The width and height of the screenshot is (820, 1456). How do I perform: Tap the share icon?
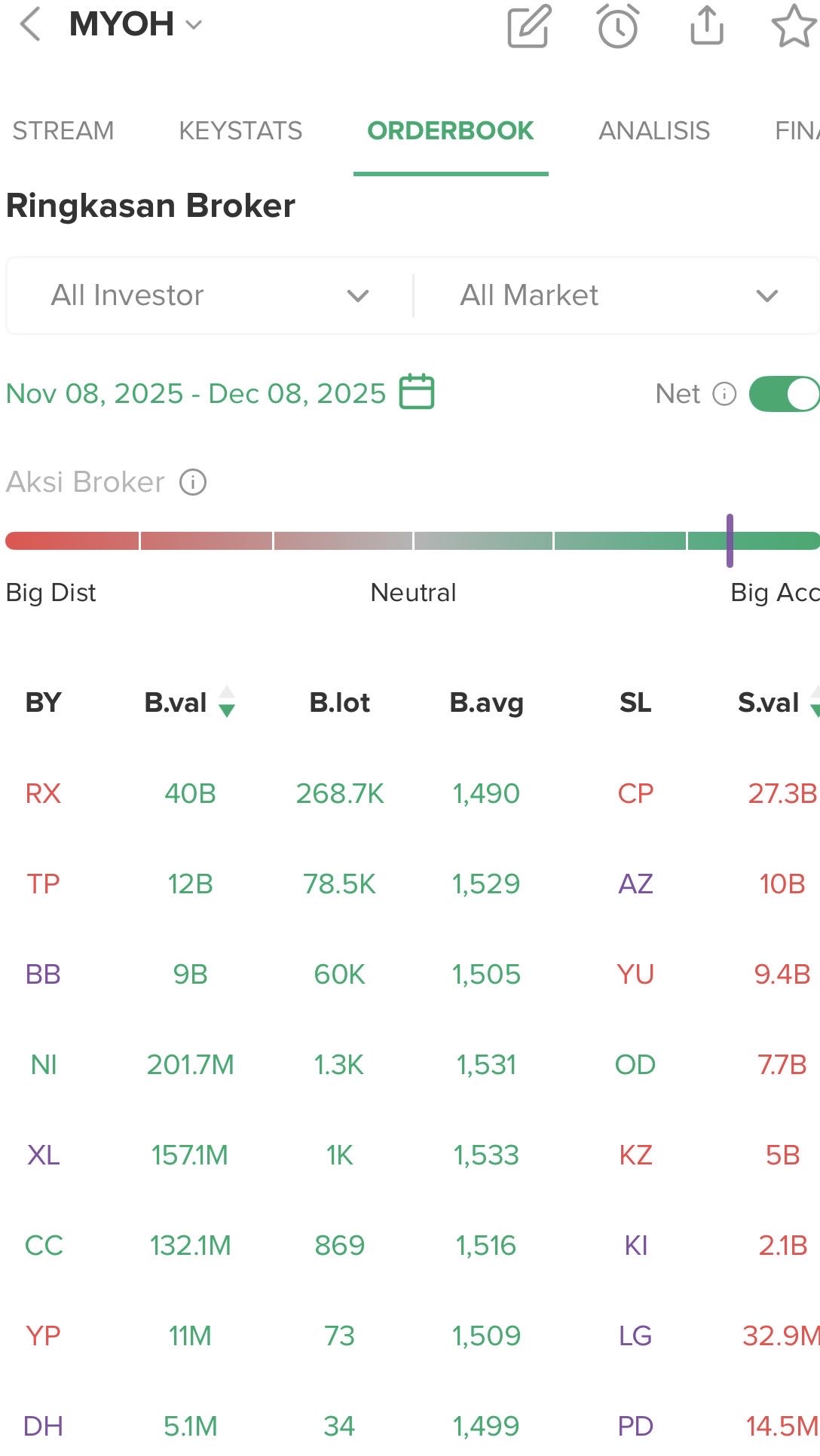(706, 26)
